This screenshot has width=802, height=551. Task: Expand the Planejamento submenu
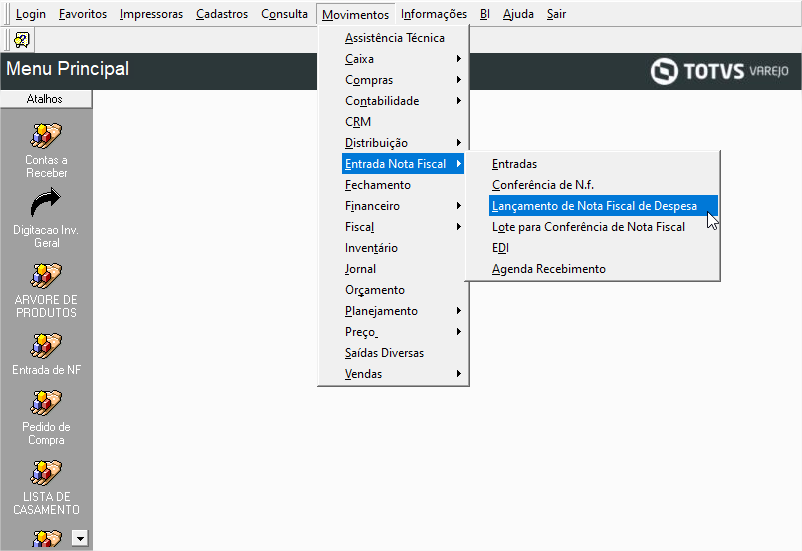[x=393, y=311]
